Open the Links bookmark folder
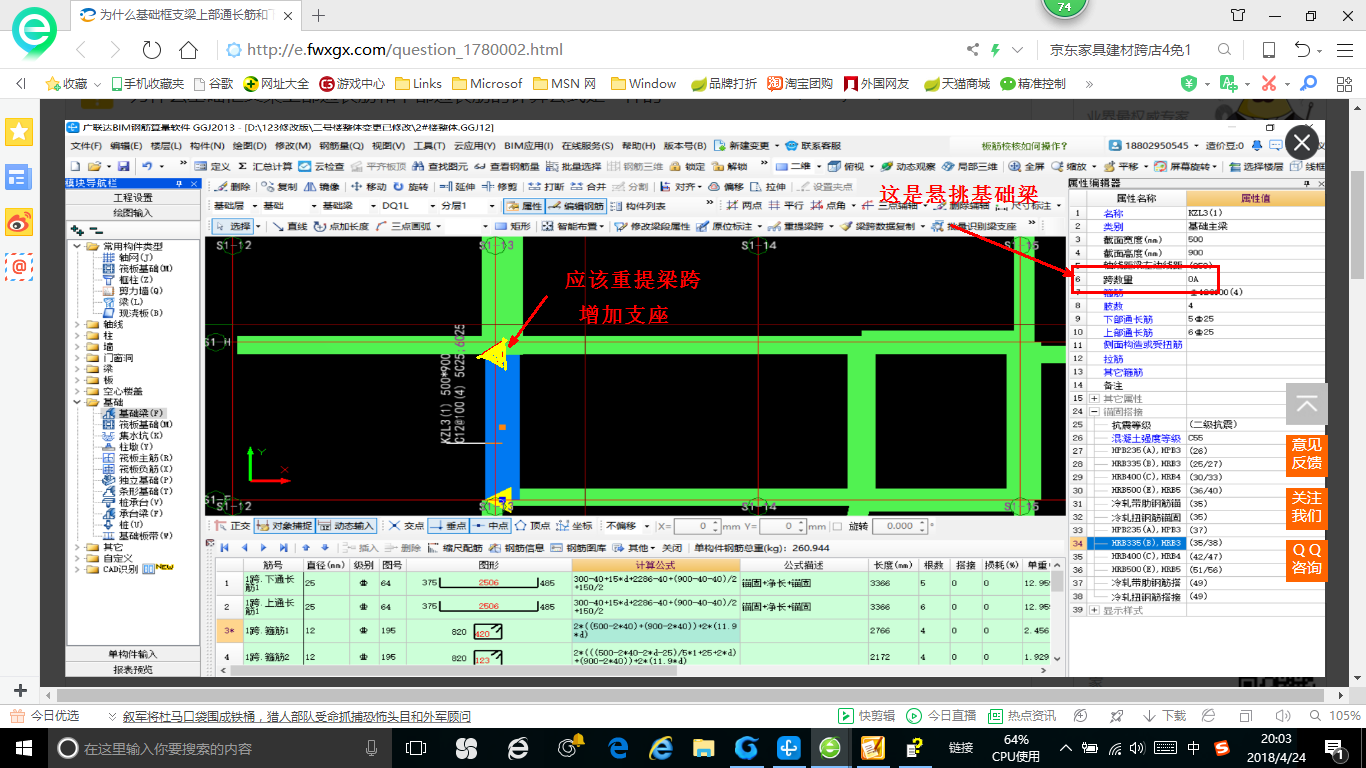 tap(418, 84)
